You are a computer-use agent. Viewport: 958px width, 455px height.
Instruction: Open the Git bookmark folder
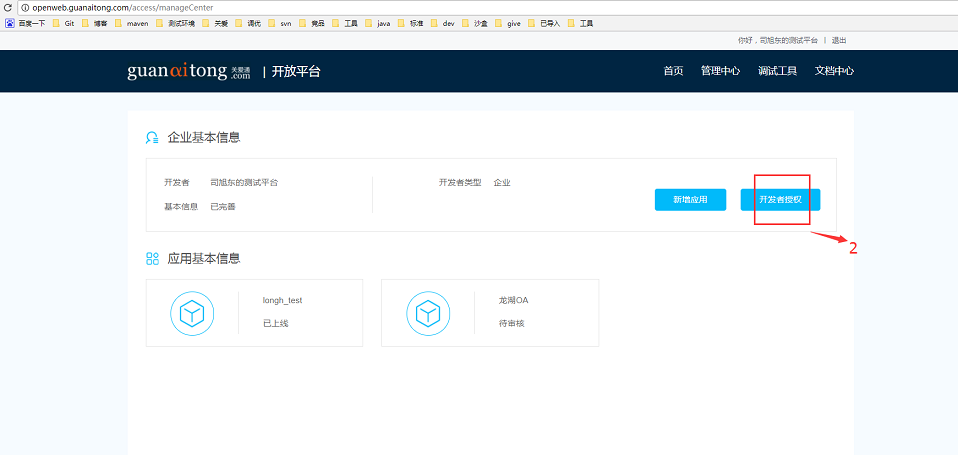(x=64, y=24)
